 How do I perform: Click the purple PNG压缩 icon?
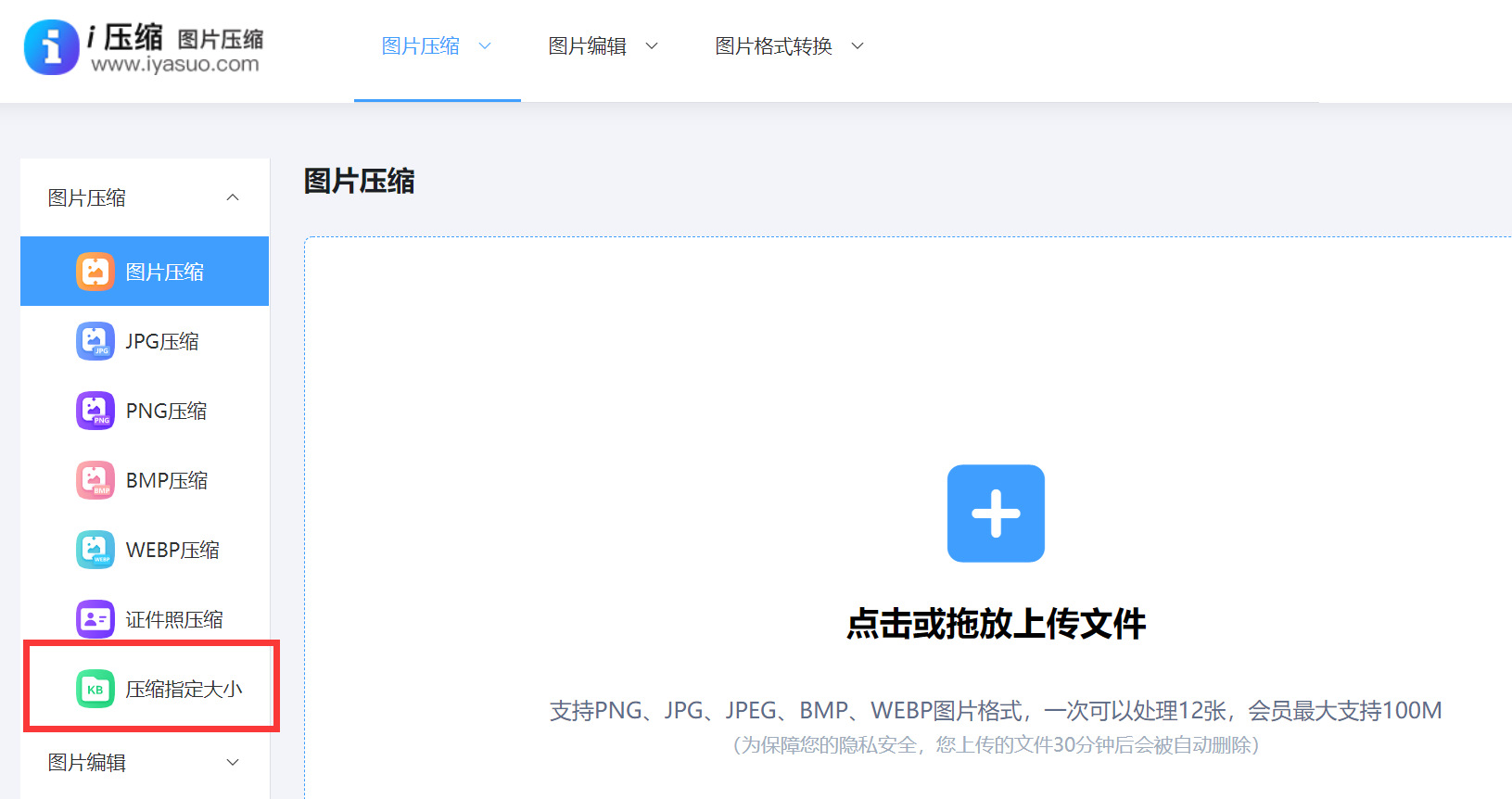95,411
